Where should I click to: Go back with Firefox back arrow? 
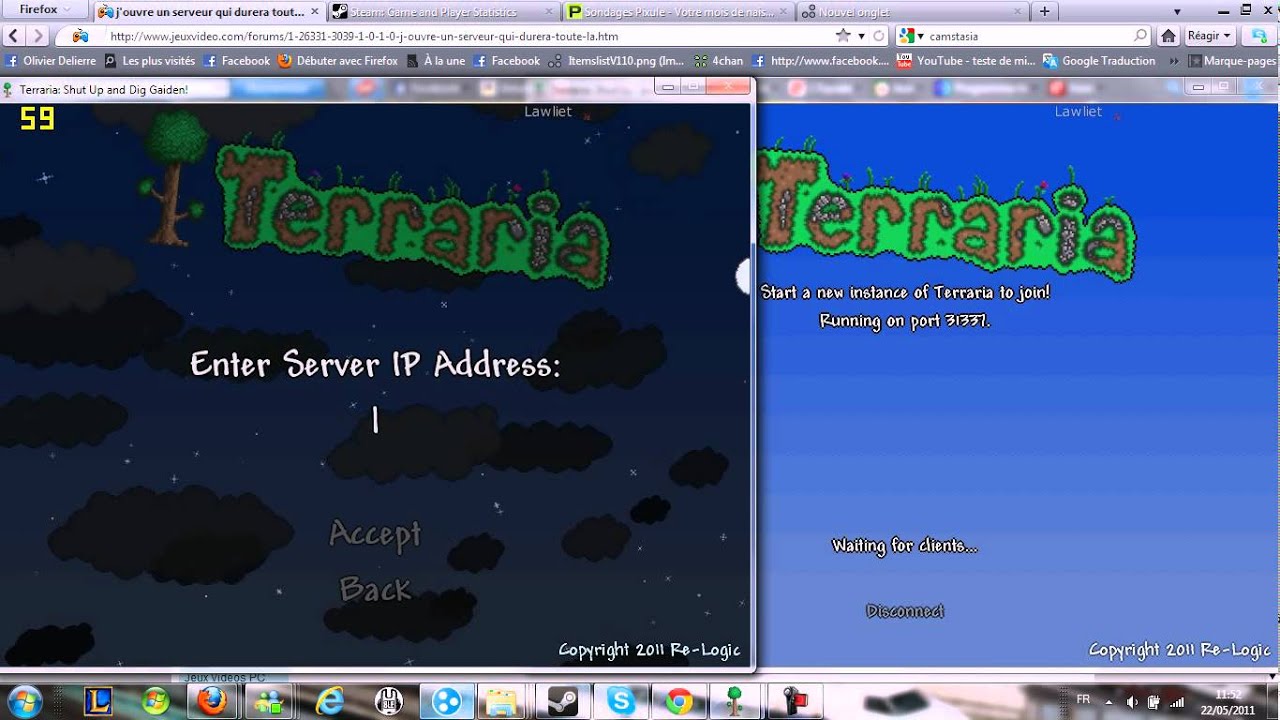tap(14, 36)
